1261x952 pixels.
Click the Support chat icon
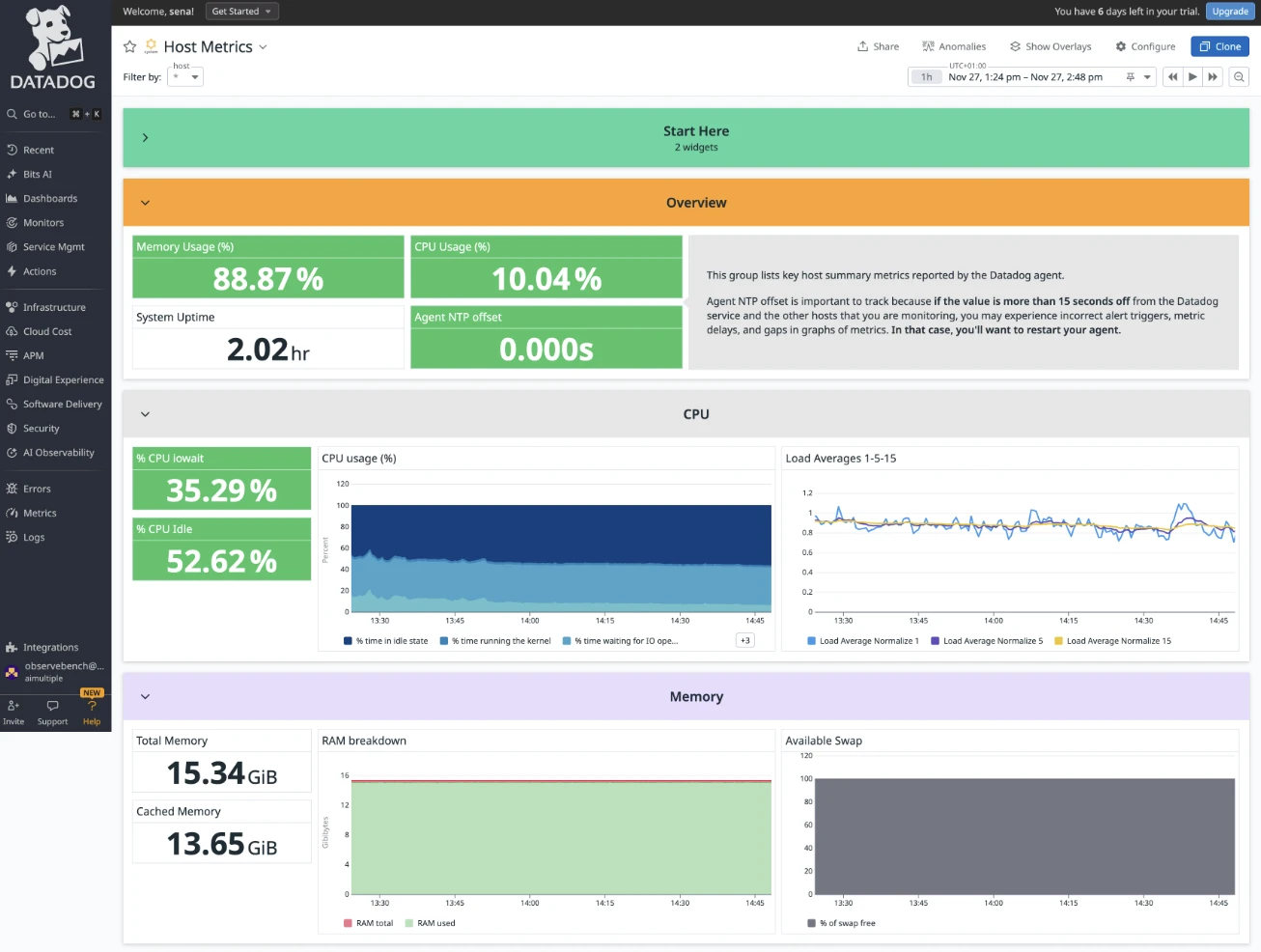click(x=53, y=706)
